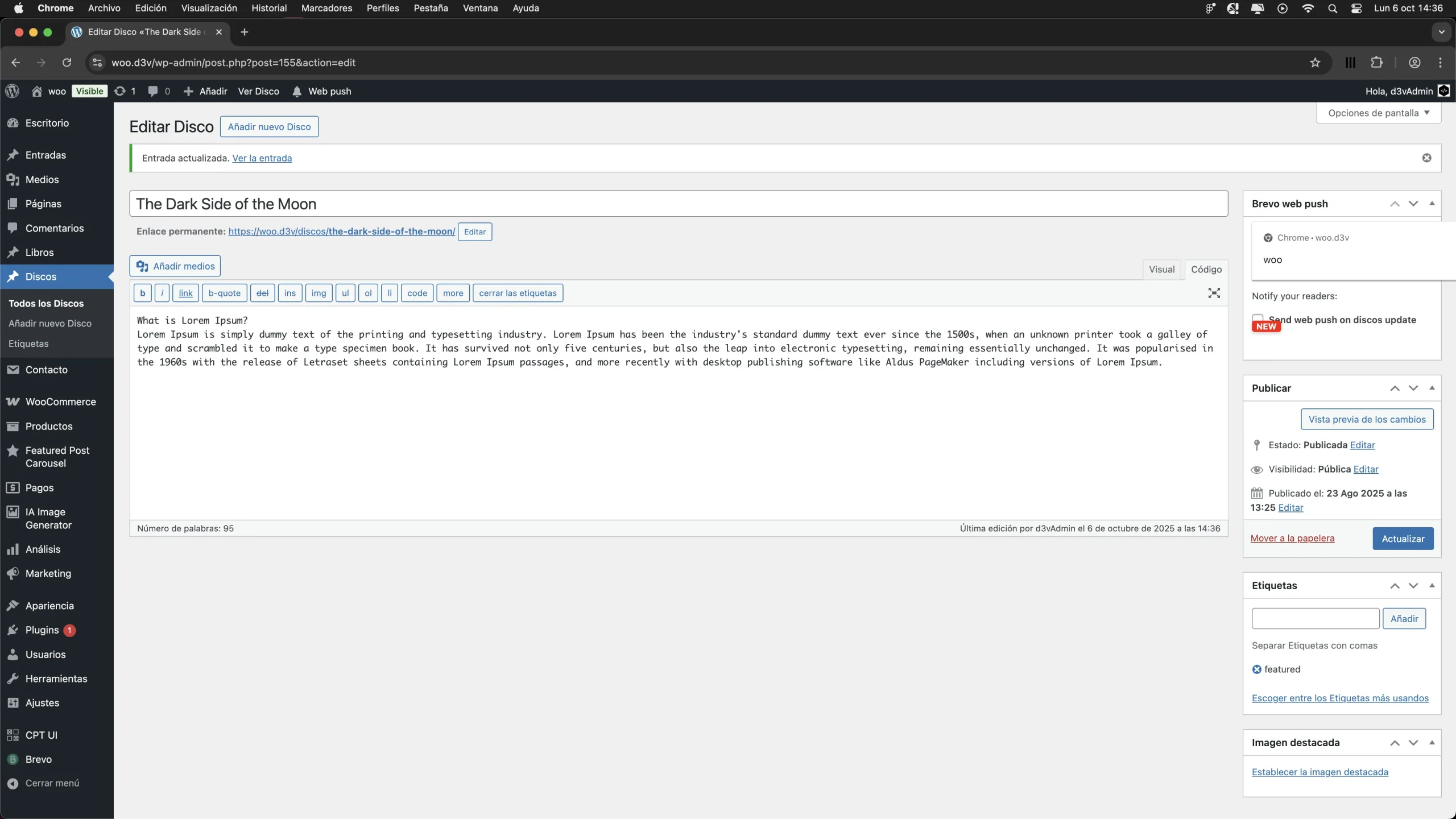The width and height of the screenshot is (1456, 819).
Task: Switch to the Visual editor tab
Action: 1161,270
